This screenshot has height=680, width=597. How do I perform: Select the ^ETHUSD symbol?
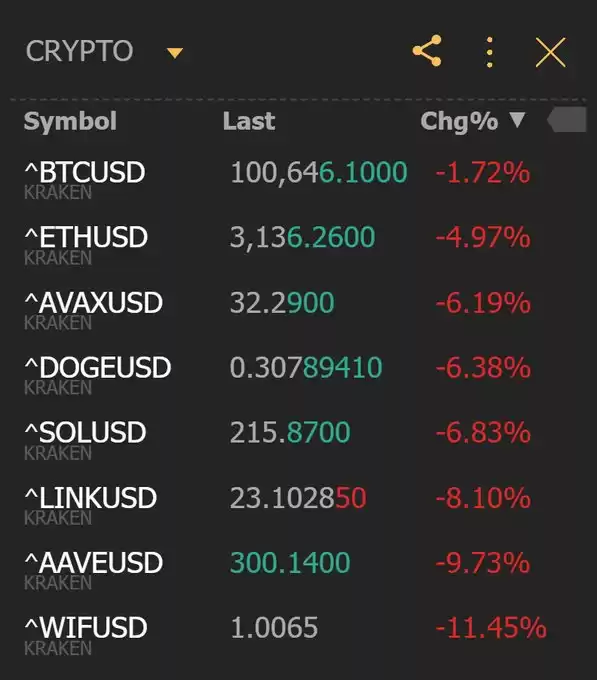[x=86, y=237]
